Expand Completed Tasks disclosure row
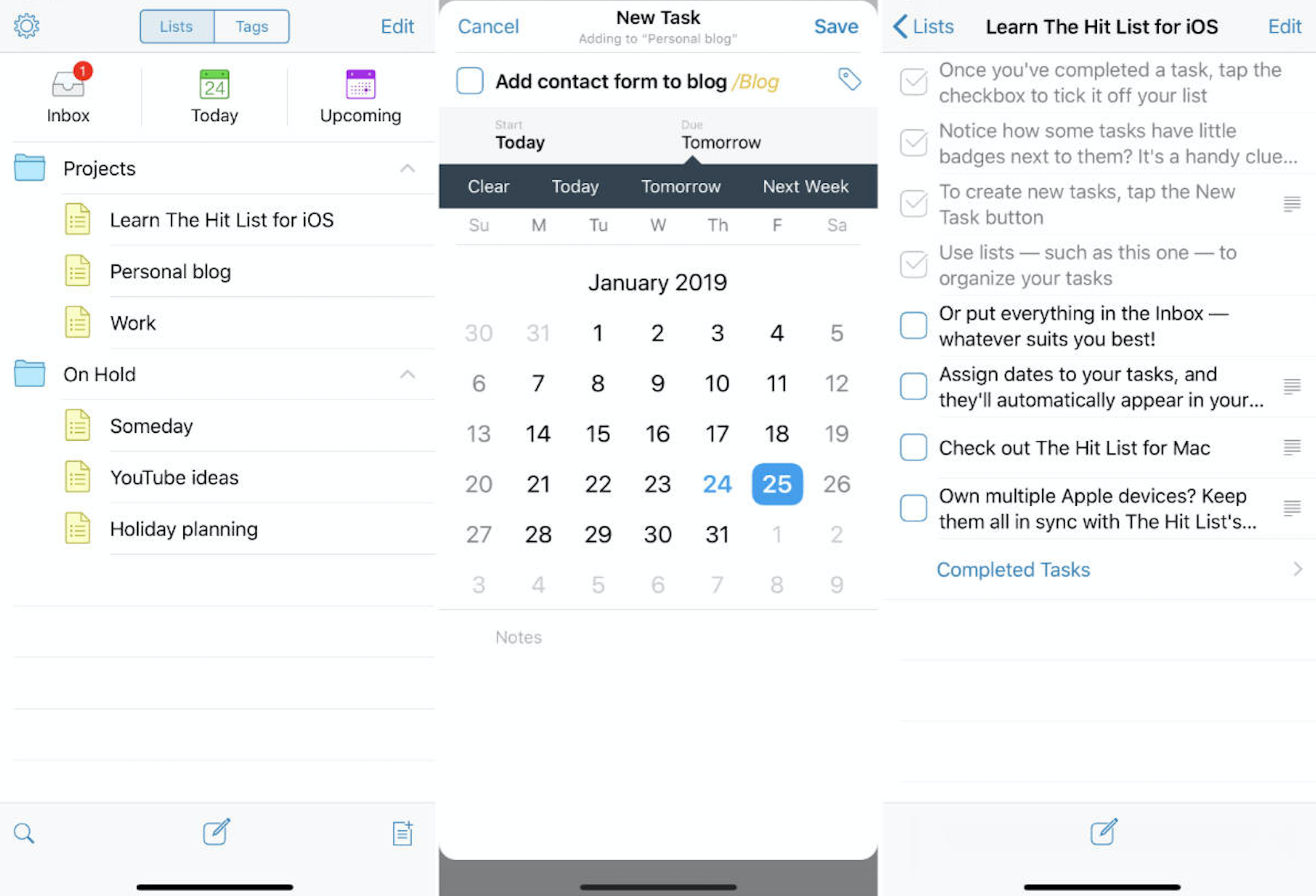 [x=1097, y=569]
